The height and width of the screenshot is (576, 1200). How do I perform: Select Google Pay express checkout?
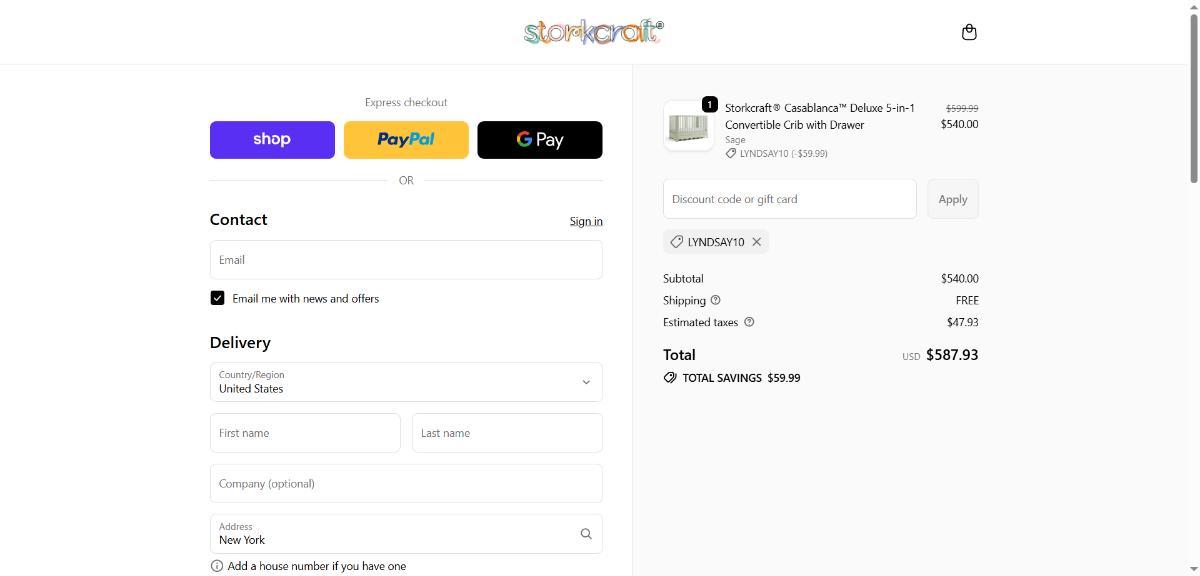coord(540,140)
